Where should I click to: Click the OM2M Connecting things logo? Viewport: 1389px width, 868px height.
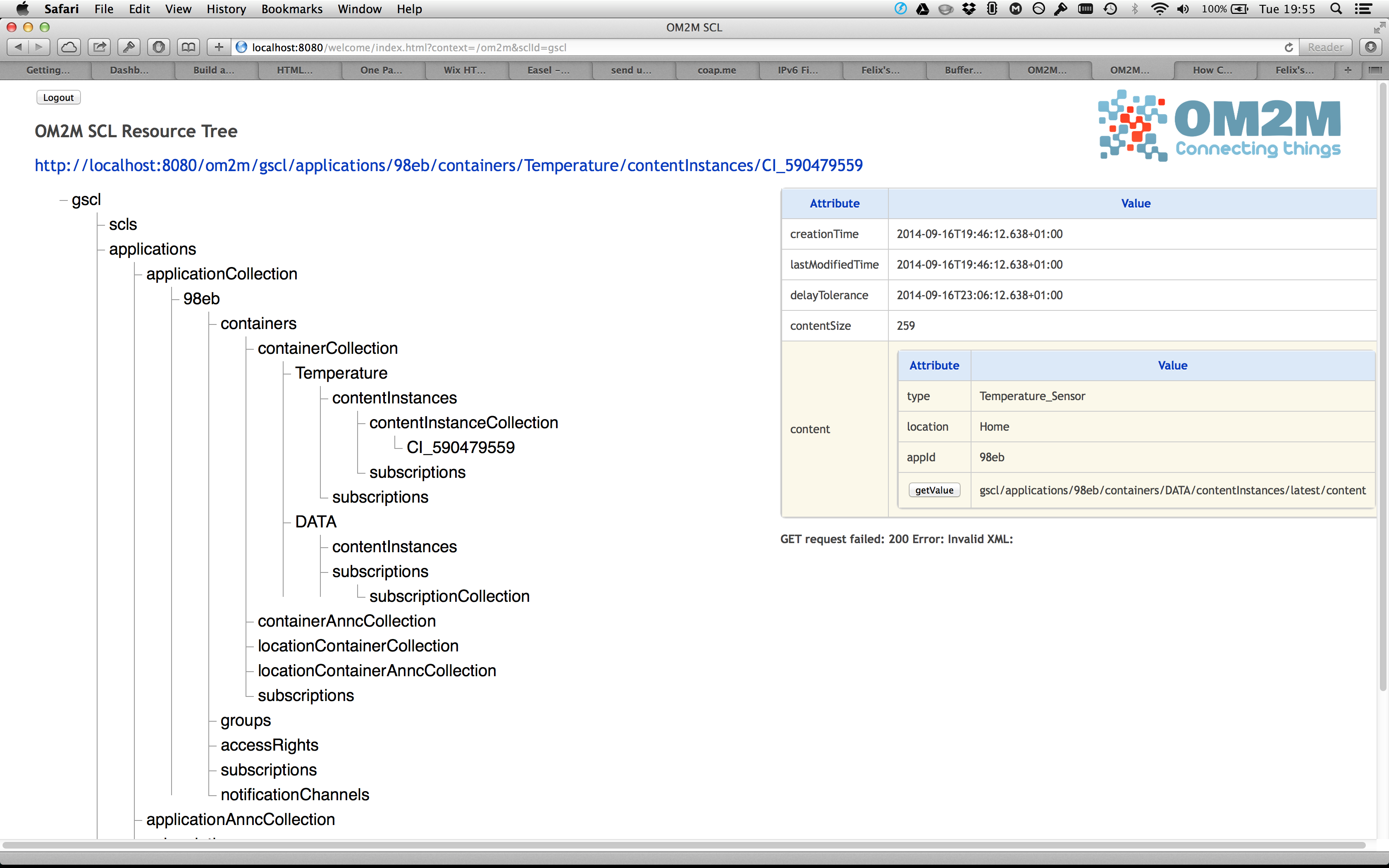[x=1219, y=126]
